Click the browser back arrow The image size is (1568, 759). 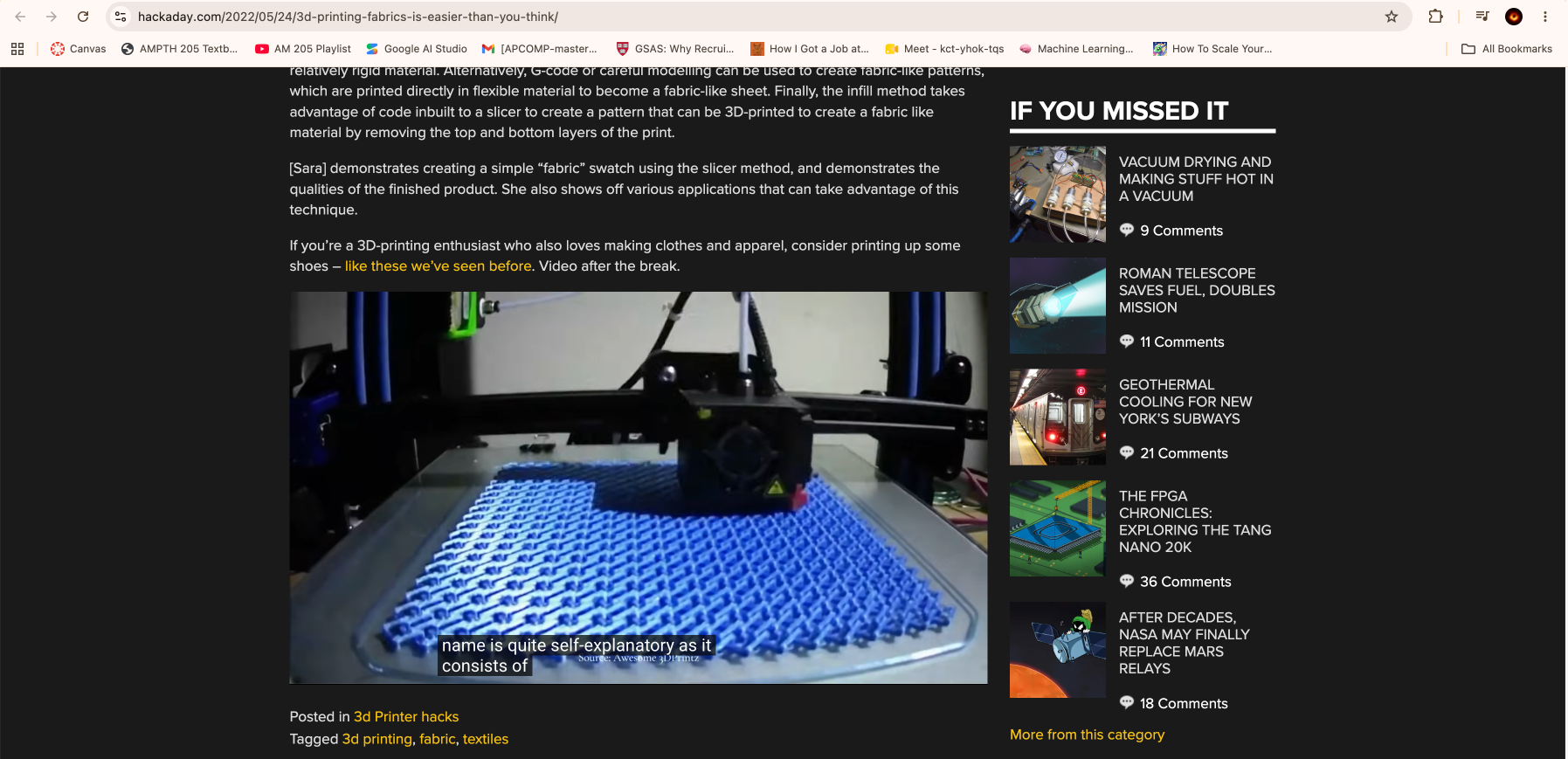tap(20, 17)
